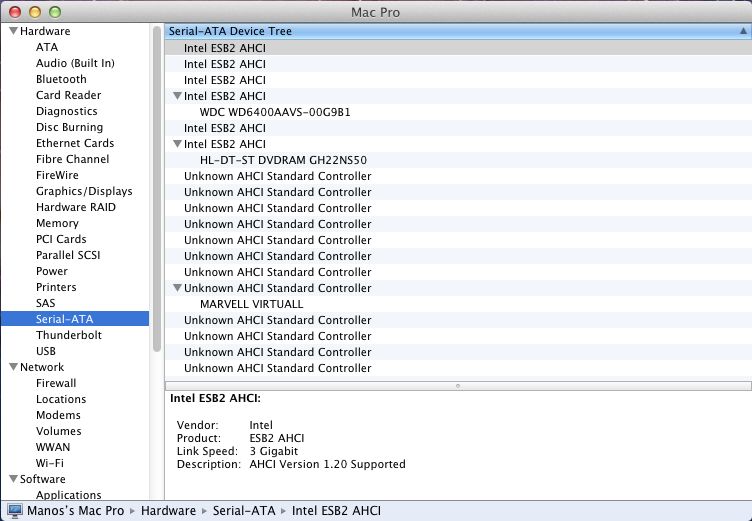Click the Vendor value Intel
752x521 pixels.
(261, 425)
